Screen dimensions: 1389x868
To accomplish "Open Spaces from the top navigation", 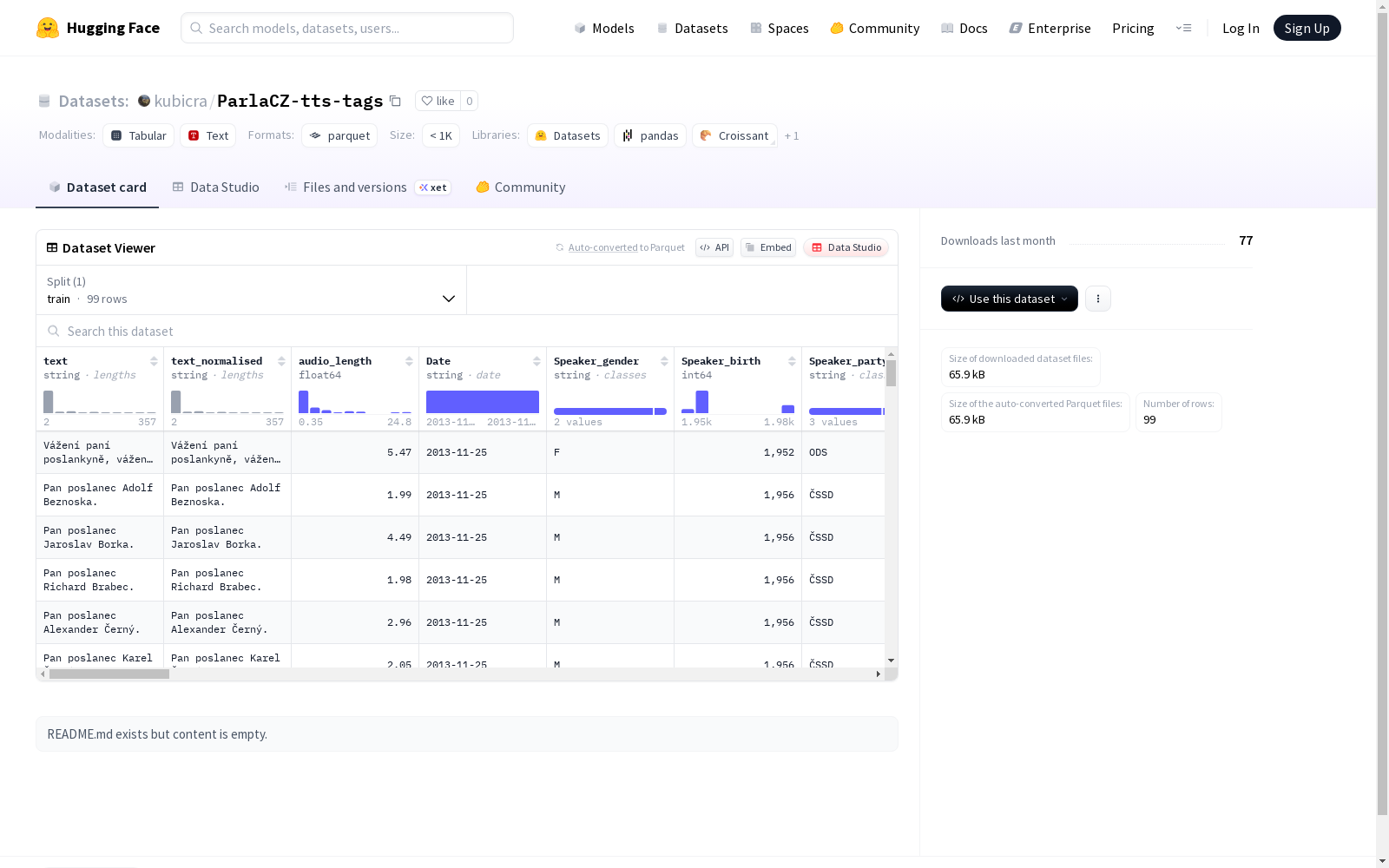I will (x=780, y=28).
